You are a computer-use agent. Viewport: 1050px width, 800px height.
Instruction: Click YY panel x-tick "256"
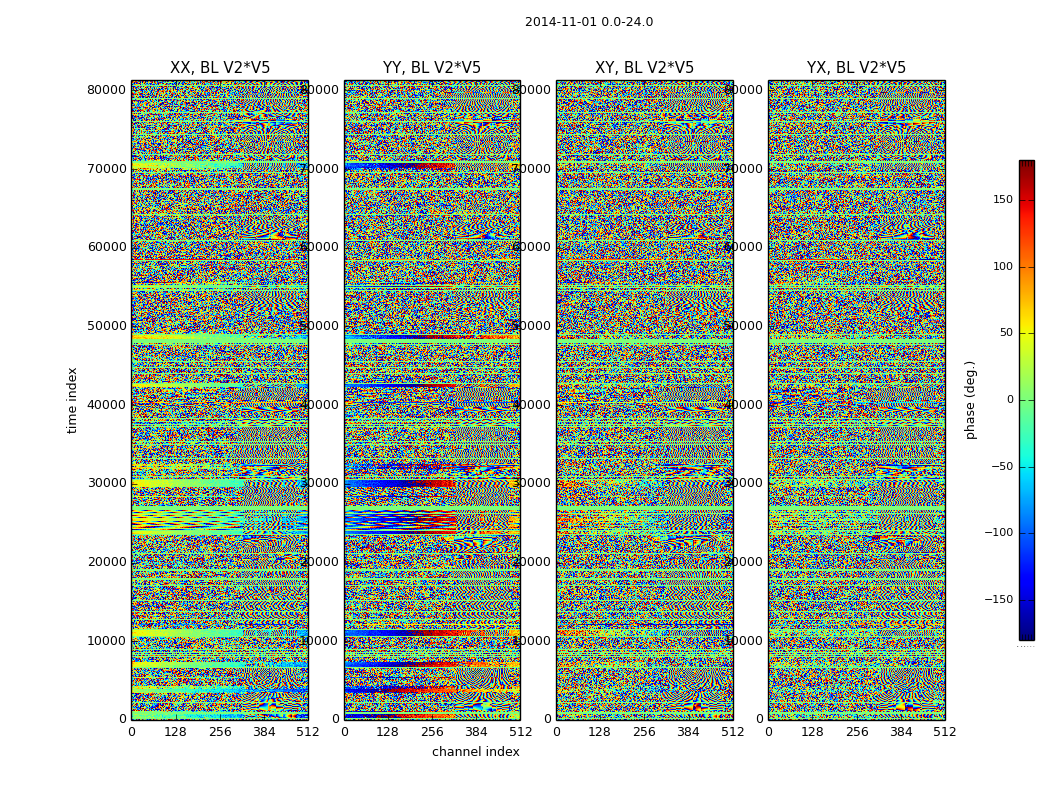(432, 732)
